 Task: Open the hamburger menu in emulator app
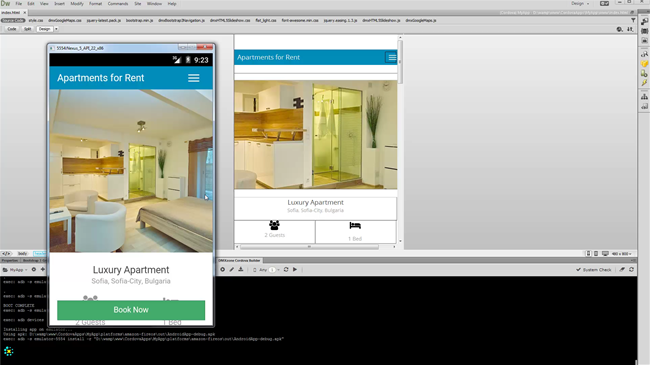194,78
